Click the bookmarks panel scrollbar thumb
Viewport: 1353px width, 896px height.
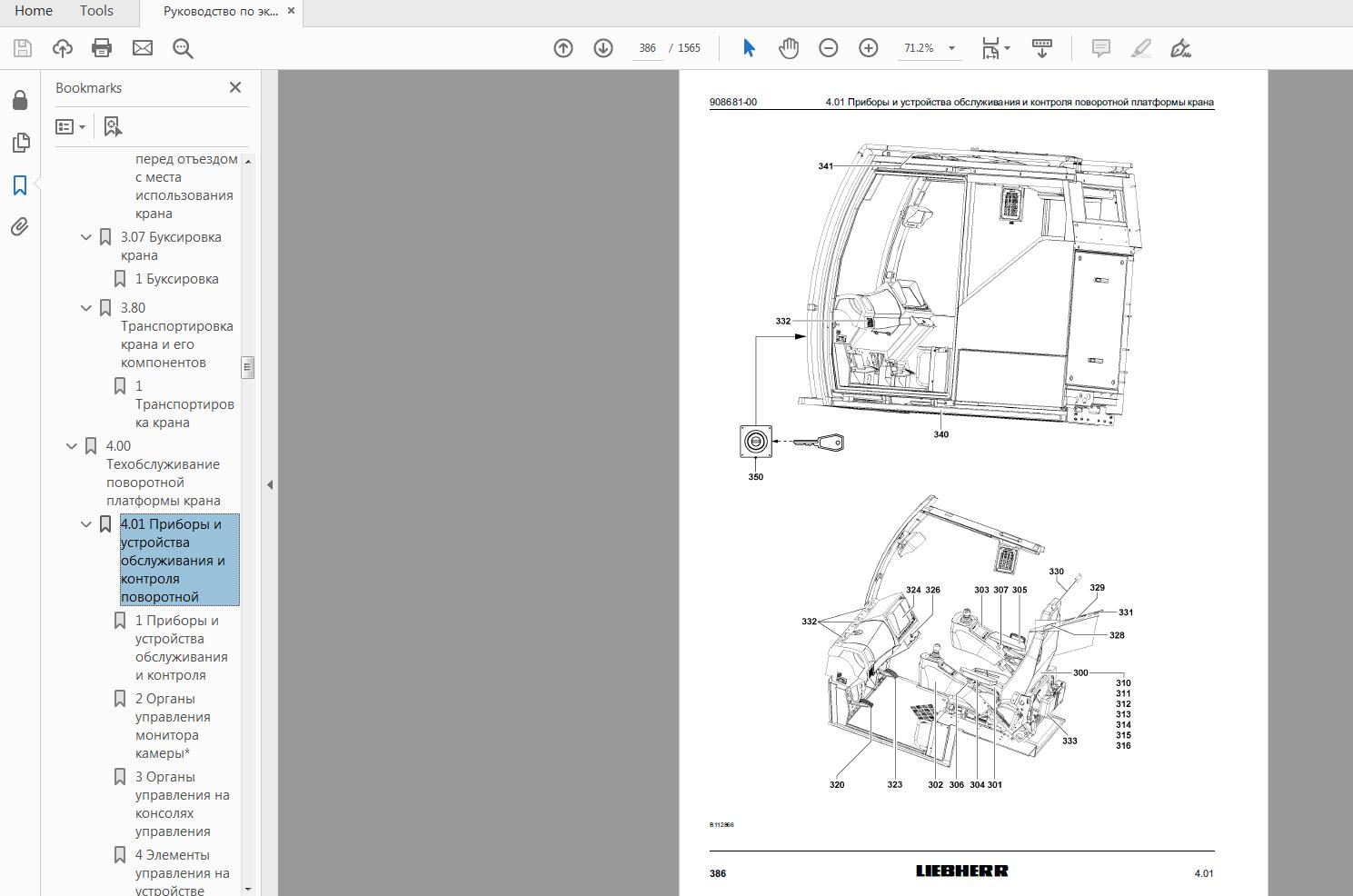click(x=247, y=367)
